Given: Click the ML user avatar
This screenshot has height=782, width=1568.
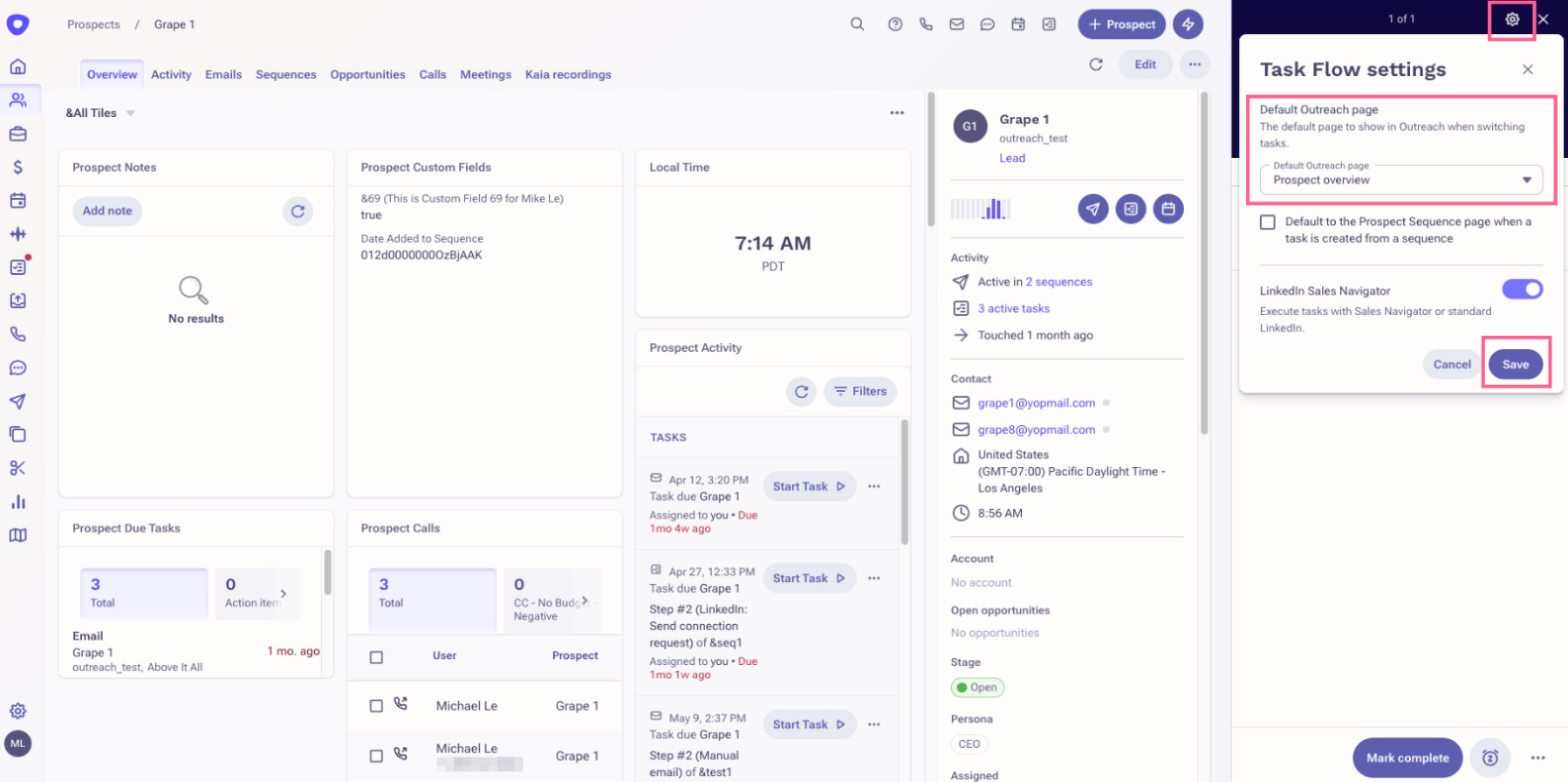Looking at the screenshot, I should pyautogui.click(x=17, y=744).
